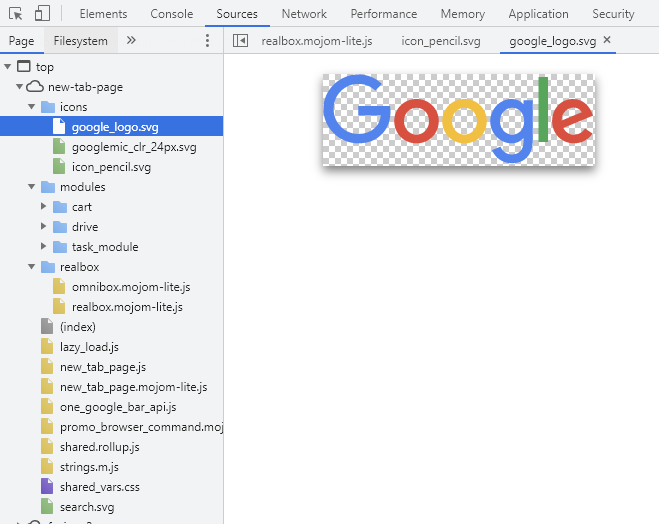659x524 pixels.
Task: Show more navigator tabs chevron
Action: pyautogui.click(x=131, y=40)
